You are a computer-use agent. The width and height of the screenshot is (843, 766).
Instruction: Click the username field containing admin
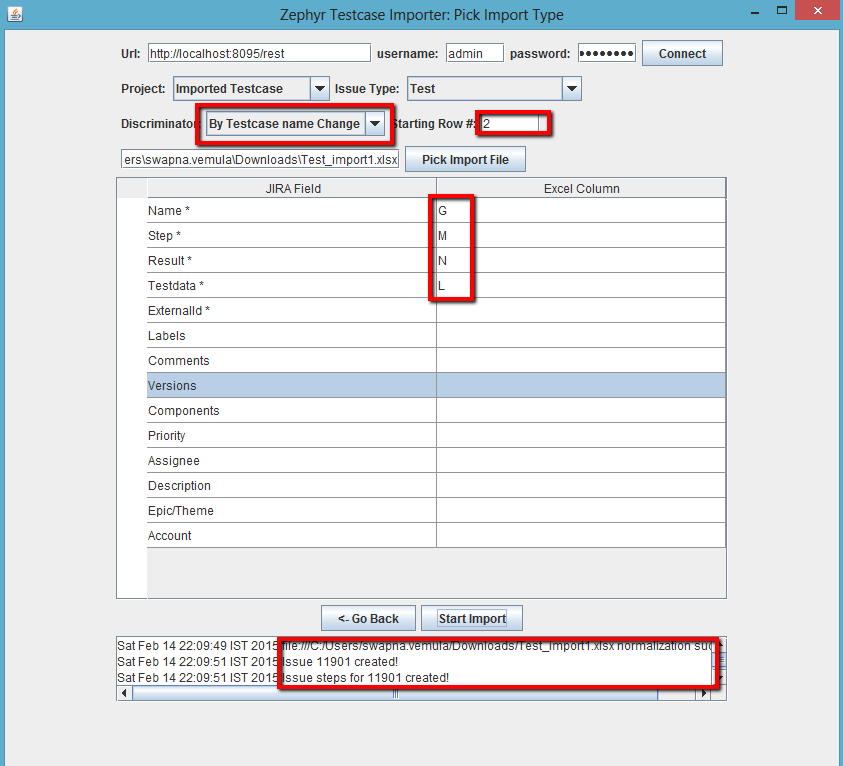pos(475,53)
